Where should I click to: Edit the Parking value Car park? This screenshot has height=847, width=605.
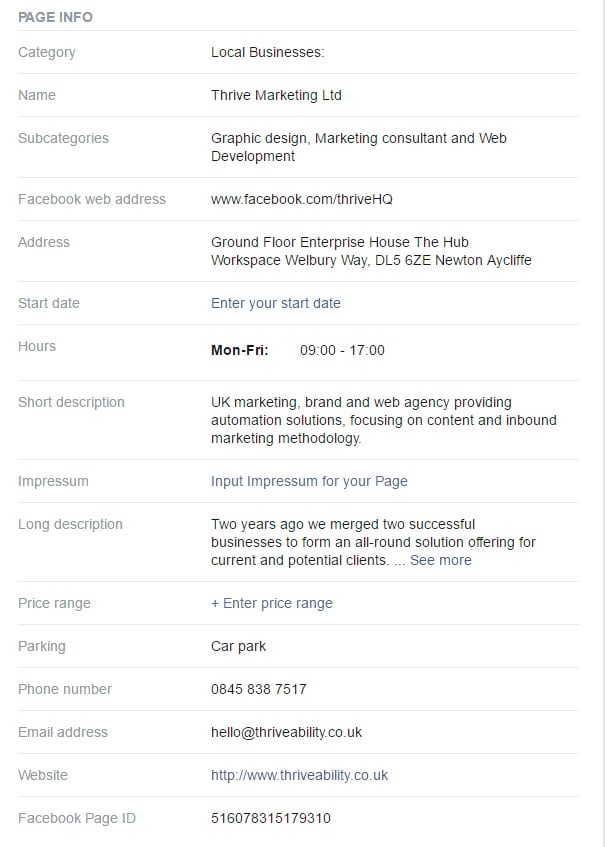click(x=238, y=647)
